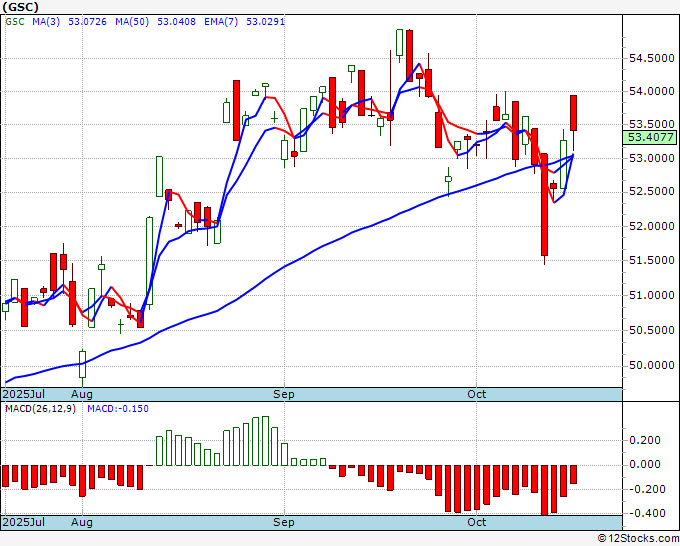Click Aug on the MACD panel date axis
The width and height of the screenshot is (680, 546).
click(82, 522)
